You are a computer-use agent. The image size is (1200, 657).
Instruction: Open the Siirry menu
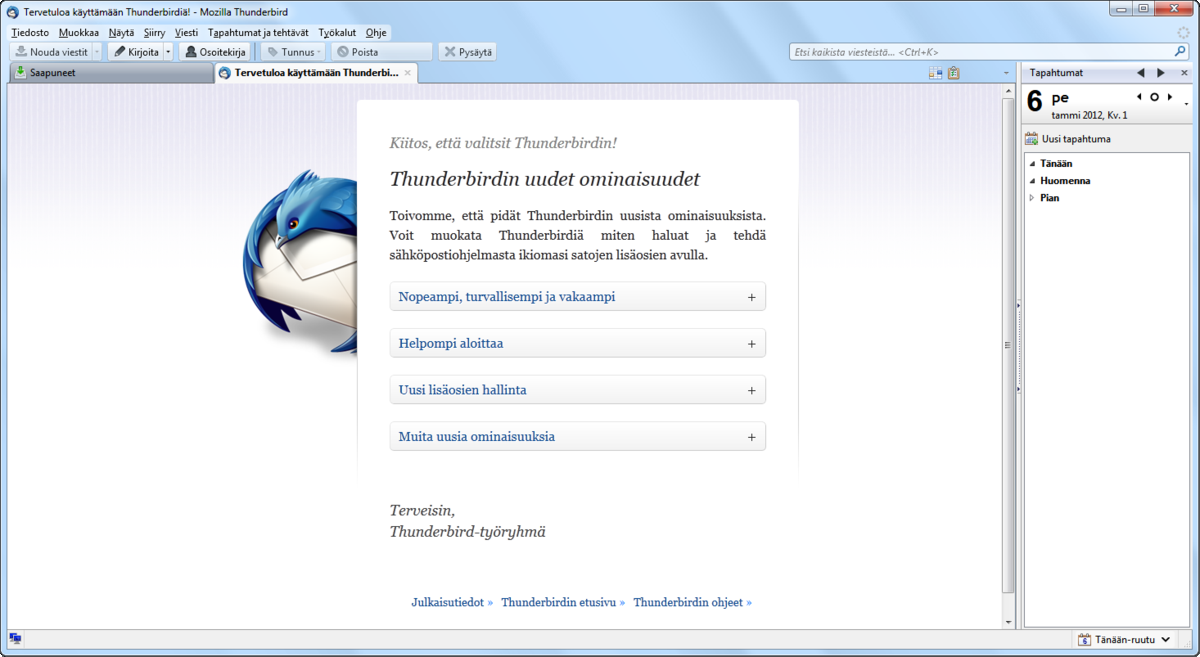coord(154,33)
